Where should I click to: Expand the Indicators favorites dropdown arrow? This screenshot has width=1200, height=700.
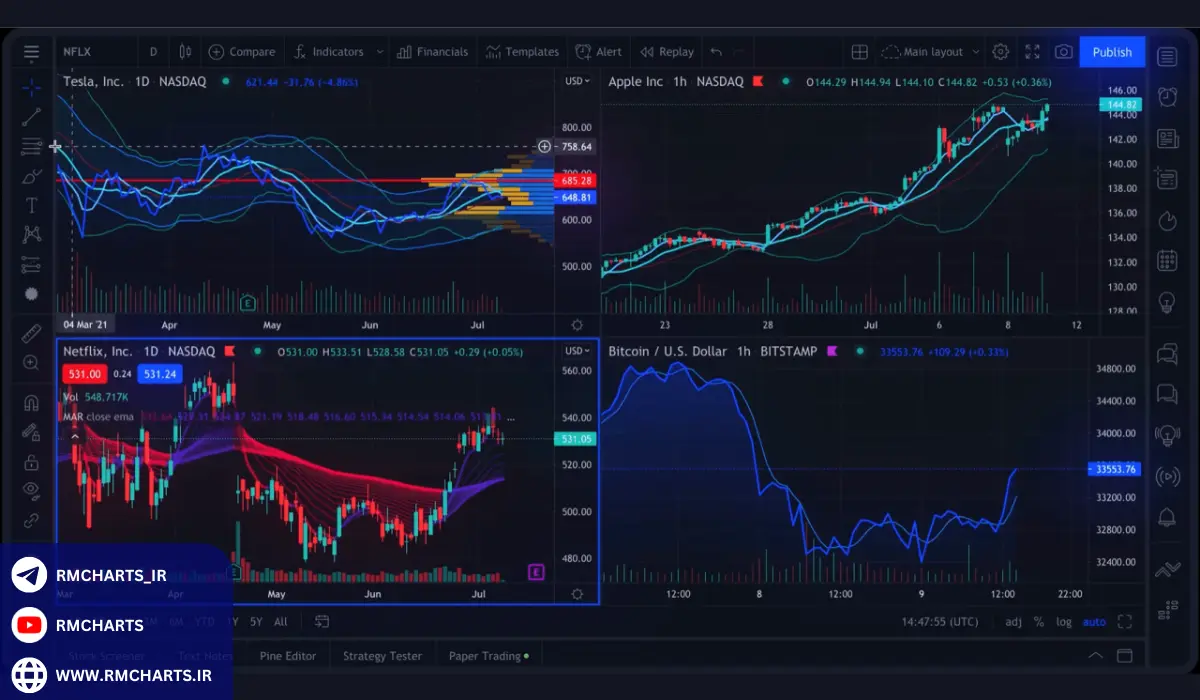coord(379,52)
